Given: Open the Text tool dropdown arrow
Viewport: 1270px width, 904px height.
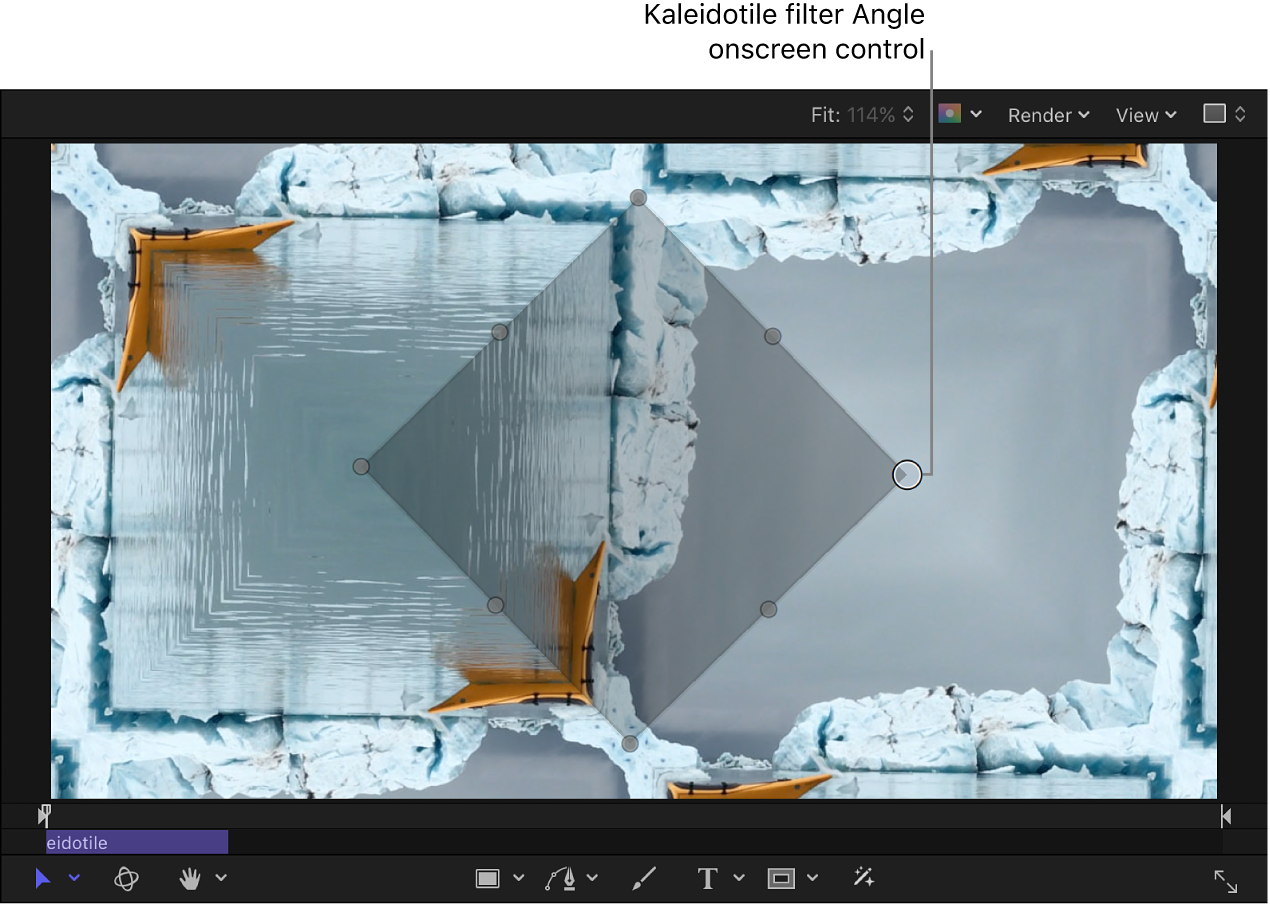Looking at the screenshot, I should point(738,878).
